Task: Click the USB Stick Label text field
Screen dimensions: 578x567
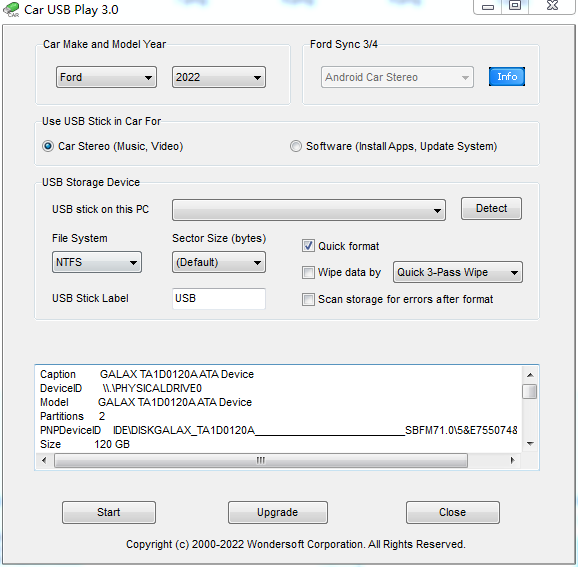Action: 219,299
